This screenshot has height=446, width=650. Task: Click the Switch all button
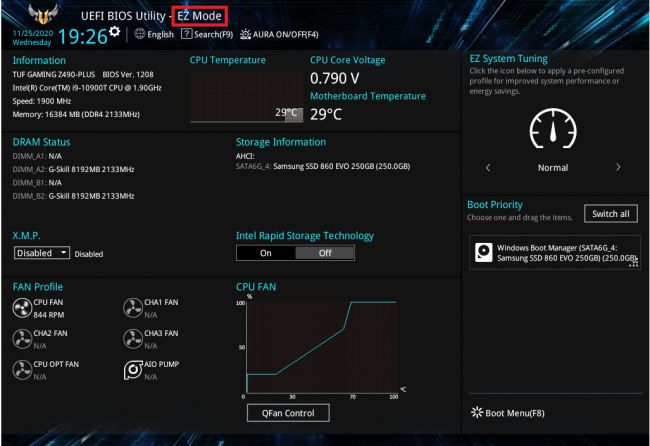(611, 214)
